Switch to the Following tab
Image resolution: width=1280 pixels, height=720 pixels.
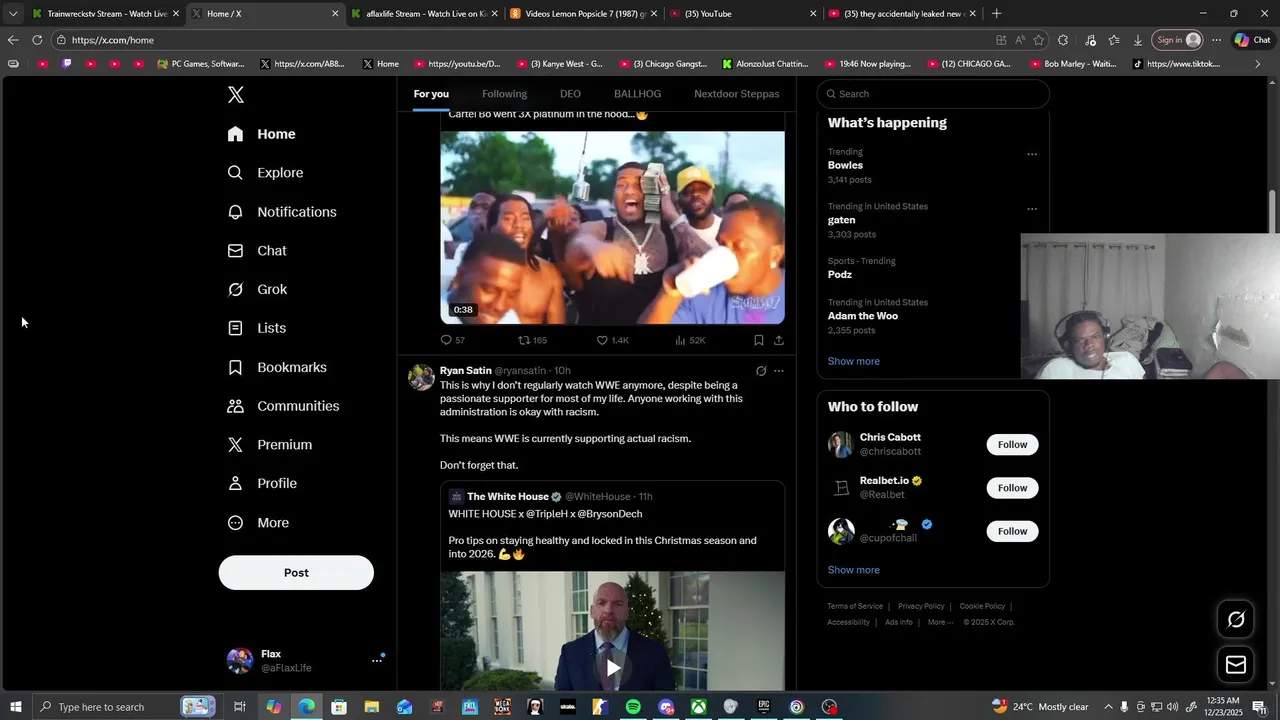(504, 94)
